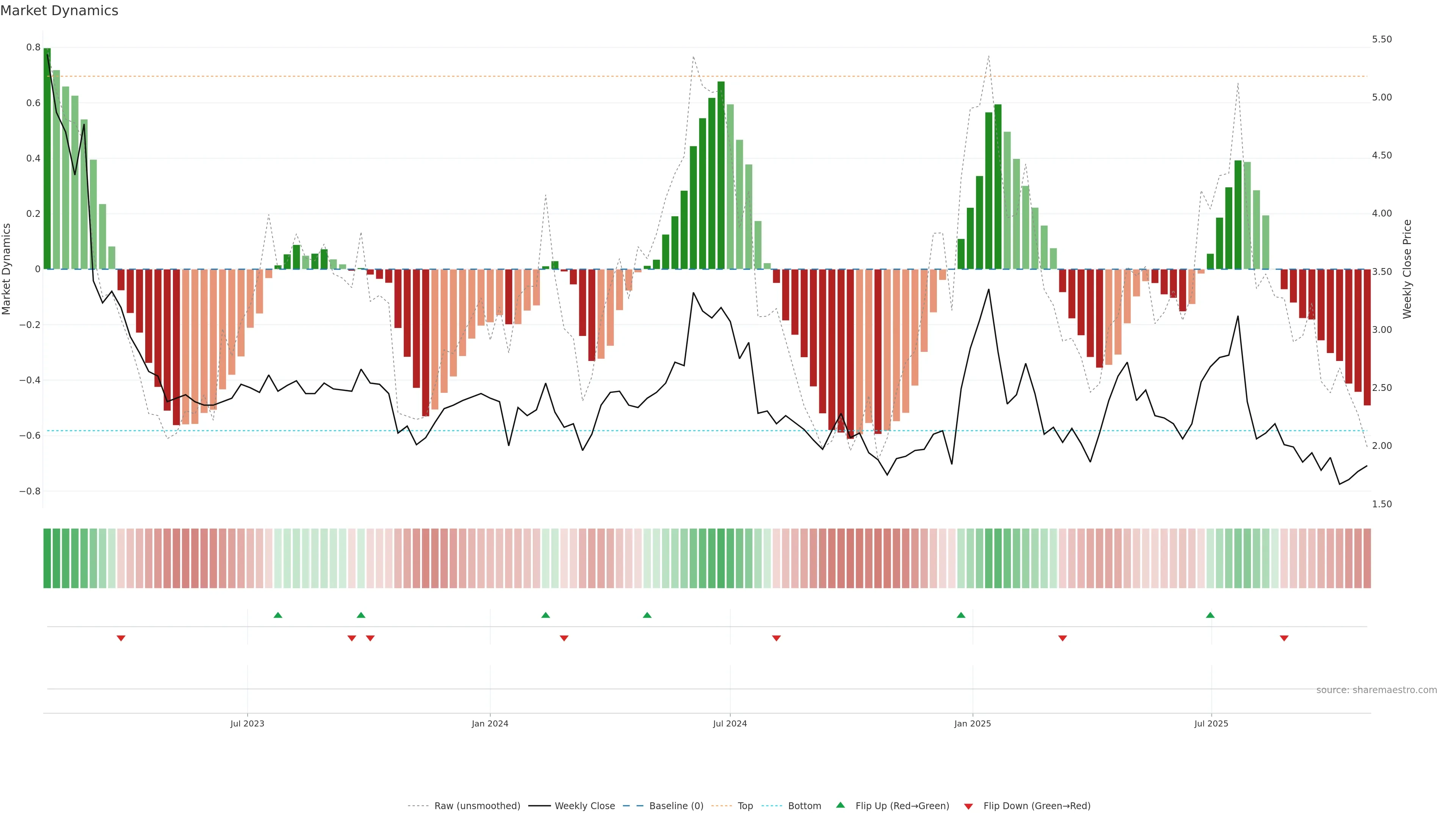This screenshot has height=819, width=1456.
Task: Click the Flip Up green triangle legend icon
Action: [x=841, y=805]
